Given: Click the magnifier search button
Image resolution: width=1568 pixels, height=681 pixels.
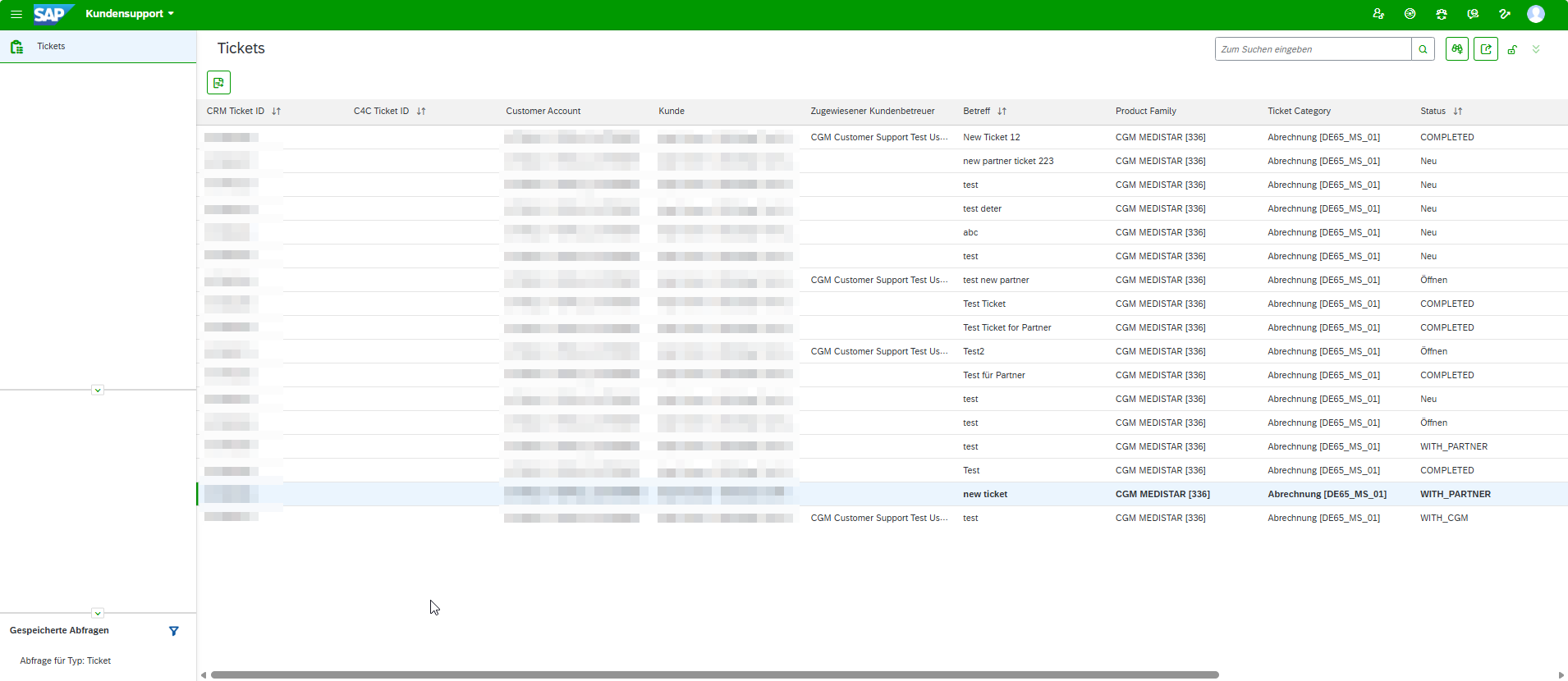Looking at the screenshot, I should 1423,49.
